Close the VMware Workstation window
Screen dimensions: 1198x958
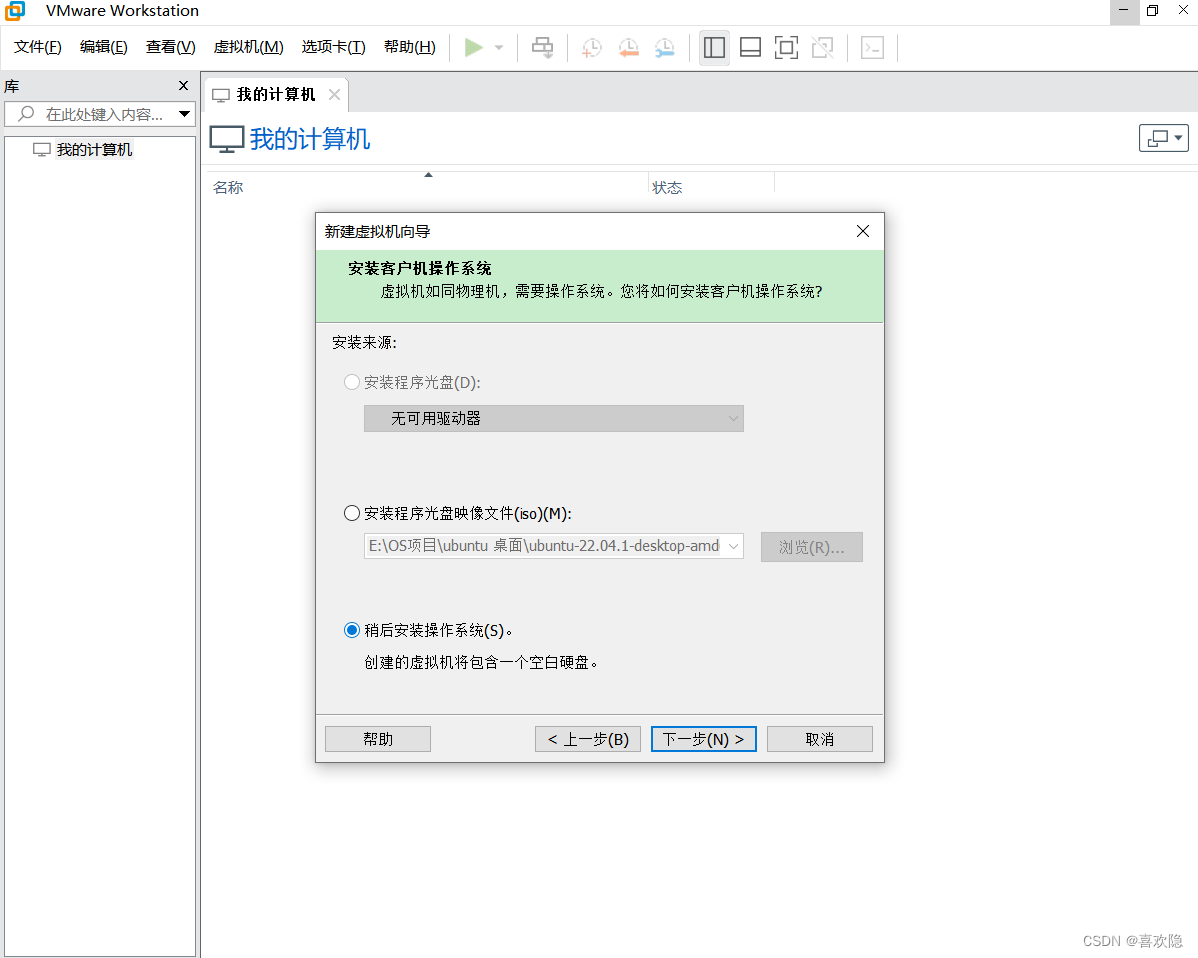(x=1183, y=11)
